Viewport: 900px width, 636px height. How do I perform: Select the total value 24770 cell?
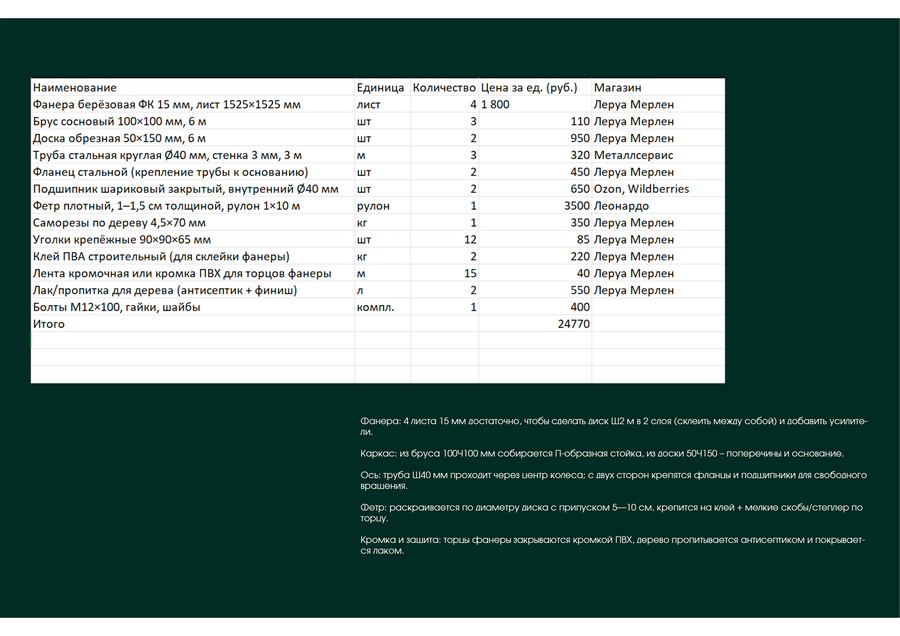coord(535,324)
